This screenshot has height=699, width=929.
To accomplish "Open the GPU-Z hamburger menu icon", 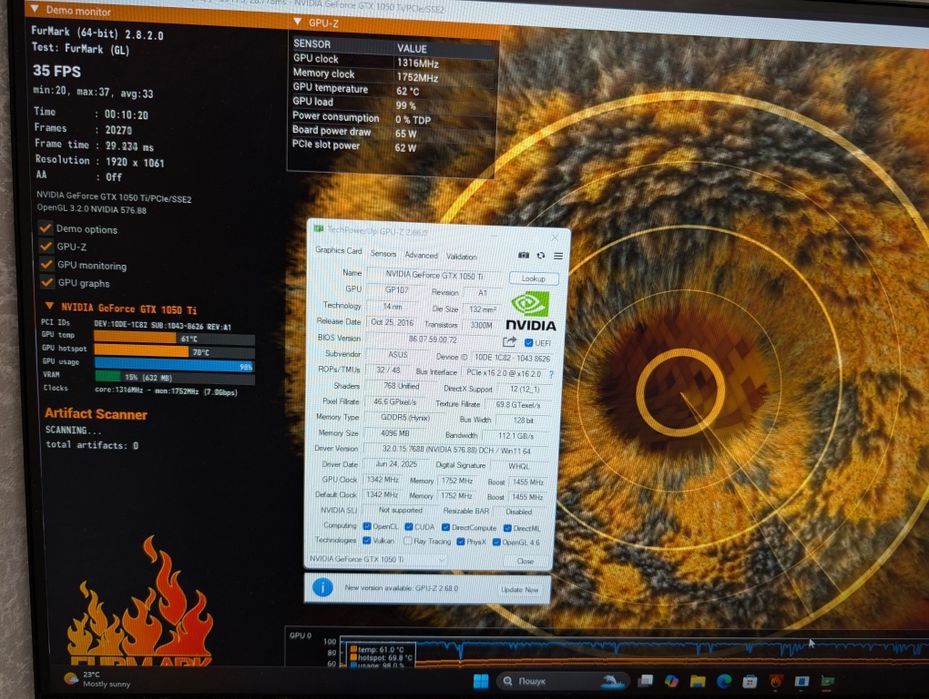I will coord(558,256).
